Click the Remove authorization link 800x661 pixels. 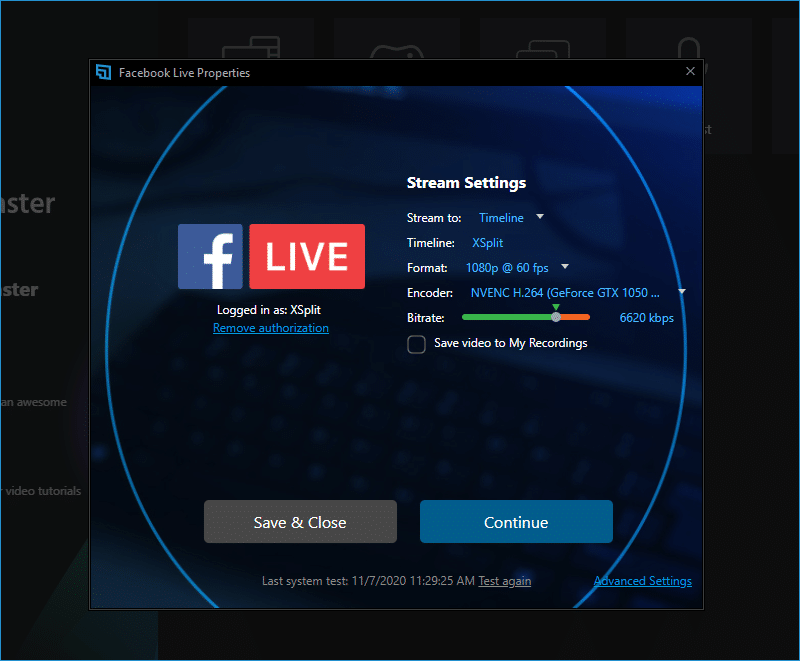click(271, 328)
